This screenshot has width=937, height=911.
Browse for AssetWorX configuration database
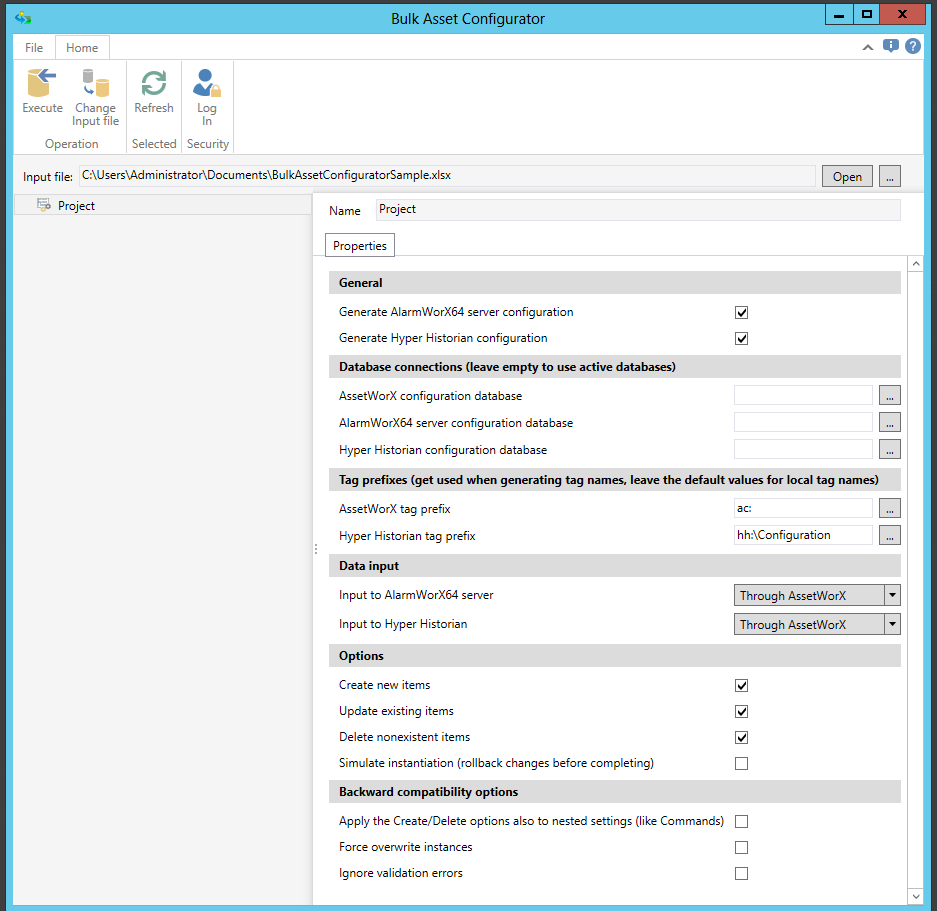890,396
